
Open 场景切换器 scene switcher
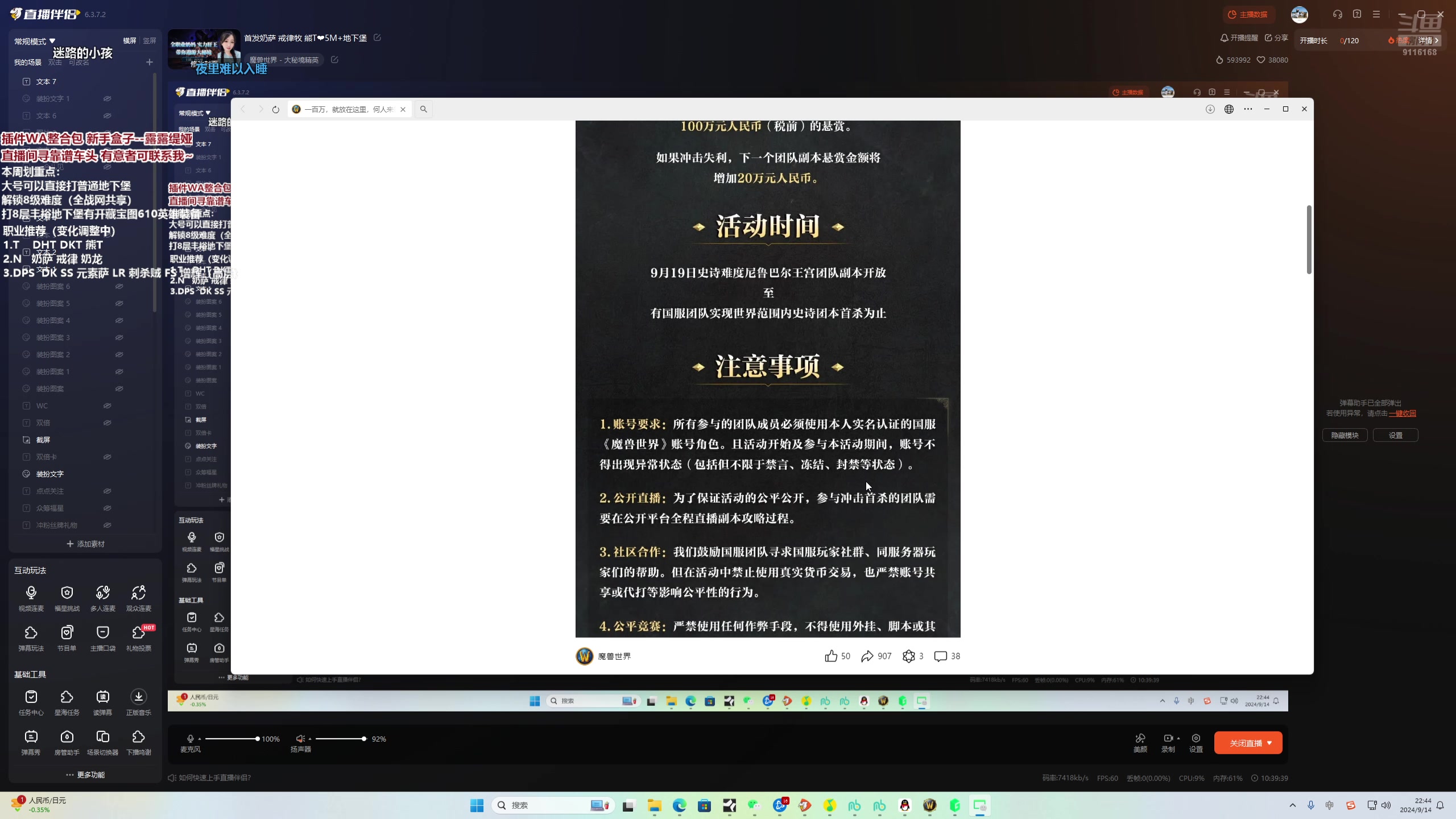(x=103, y=742)
